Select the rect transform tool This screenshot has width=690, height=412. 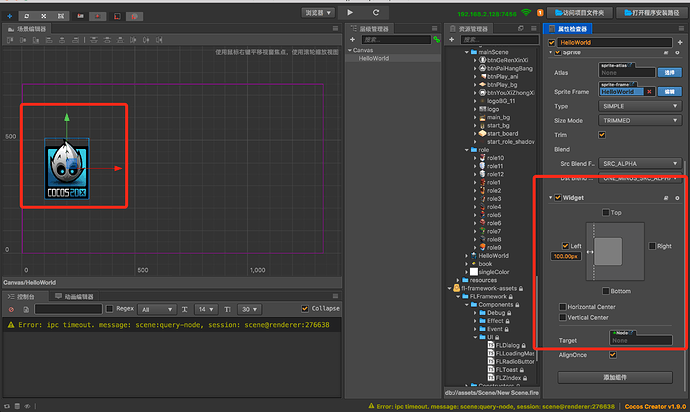click(x=61, y=16)
